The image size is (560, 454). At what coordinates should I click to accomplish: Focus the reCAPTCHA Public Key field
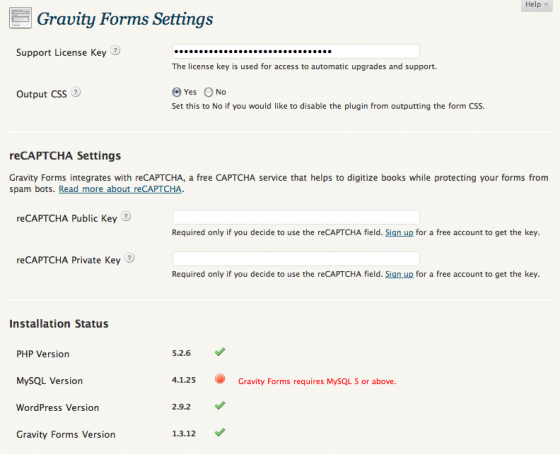tap(296, 217)
